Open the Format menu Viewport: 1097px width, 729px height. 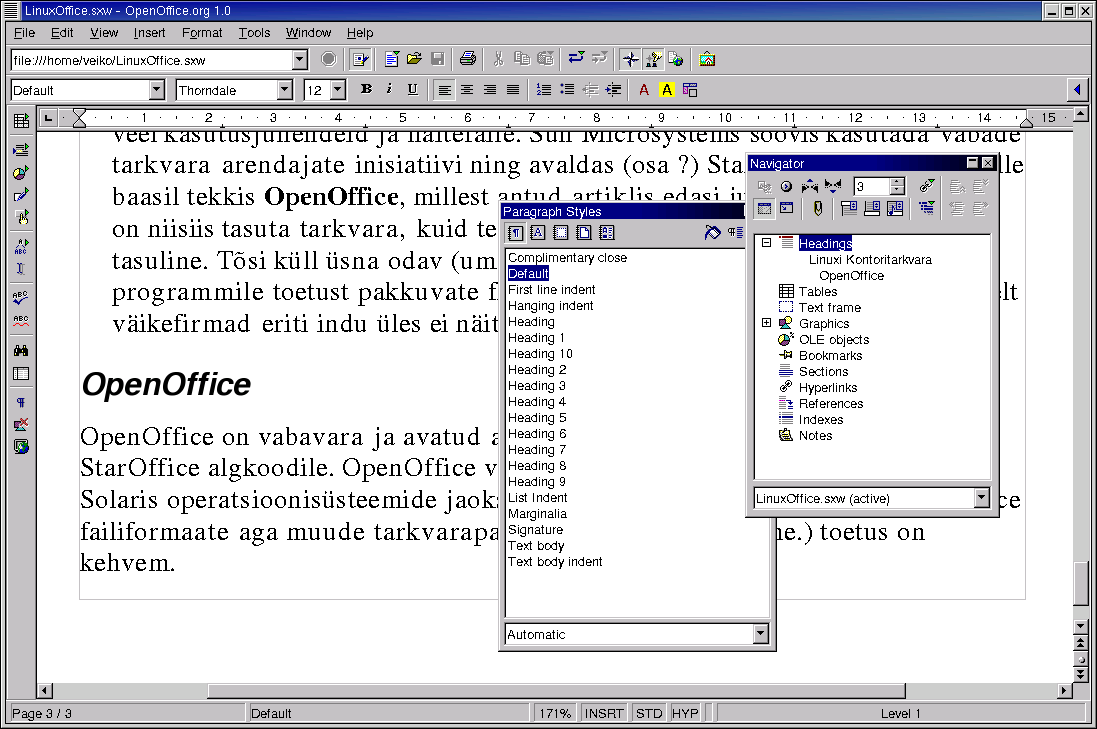click(x=202, y=33)
